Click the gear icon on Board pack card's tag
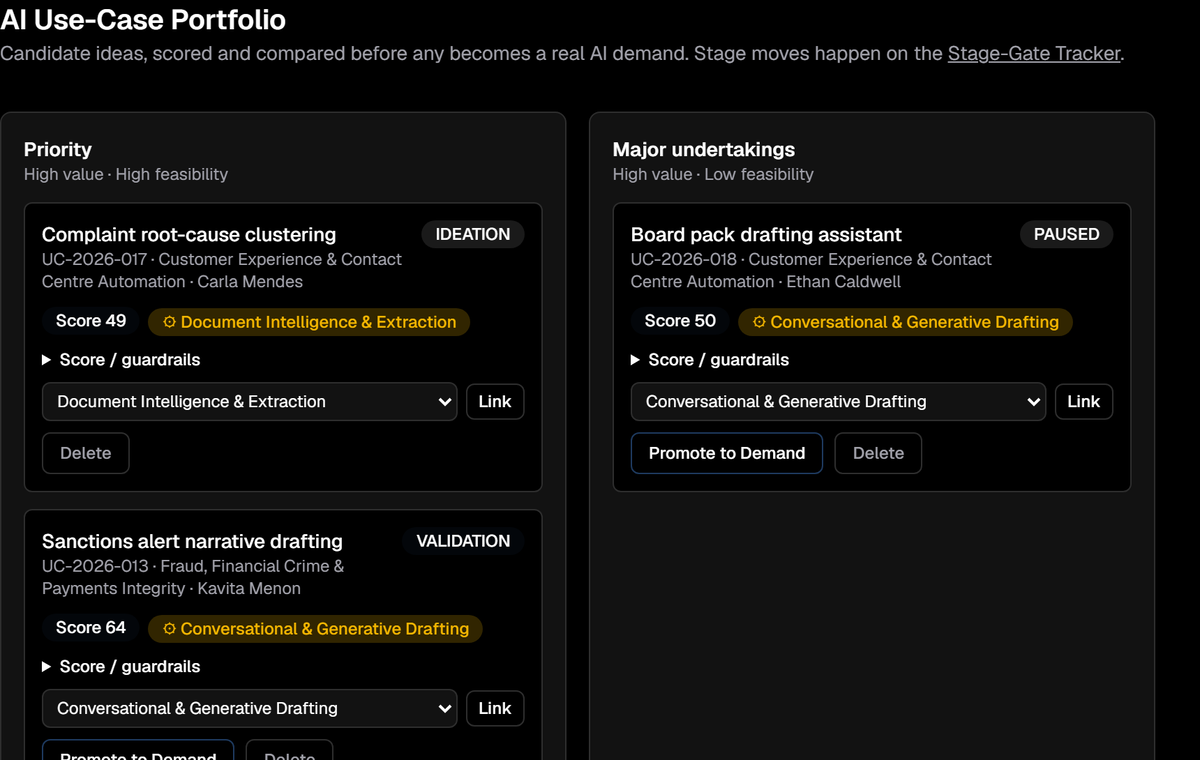This screenshot has width=1200, height=760. tap(759, 322)
